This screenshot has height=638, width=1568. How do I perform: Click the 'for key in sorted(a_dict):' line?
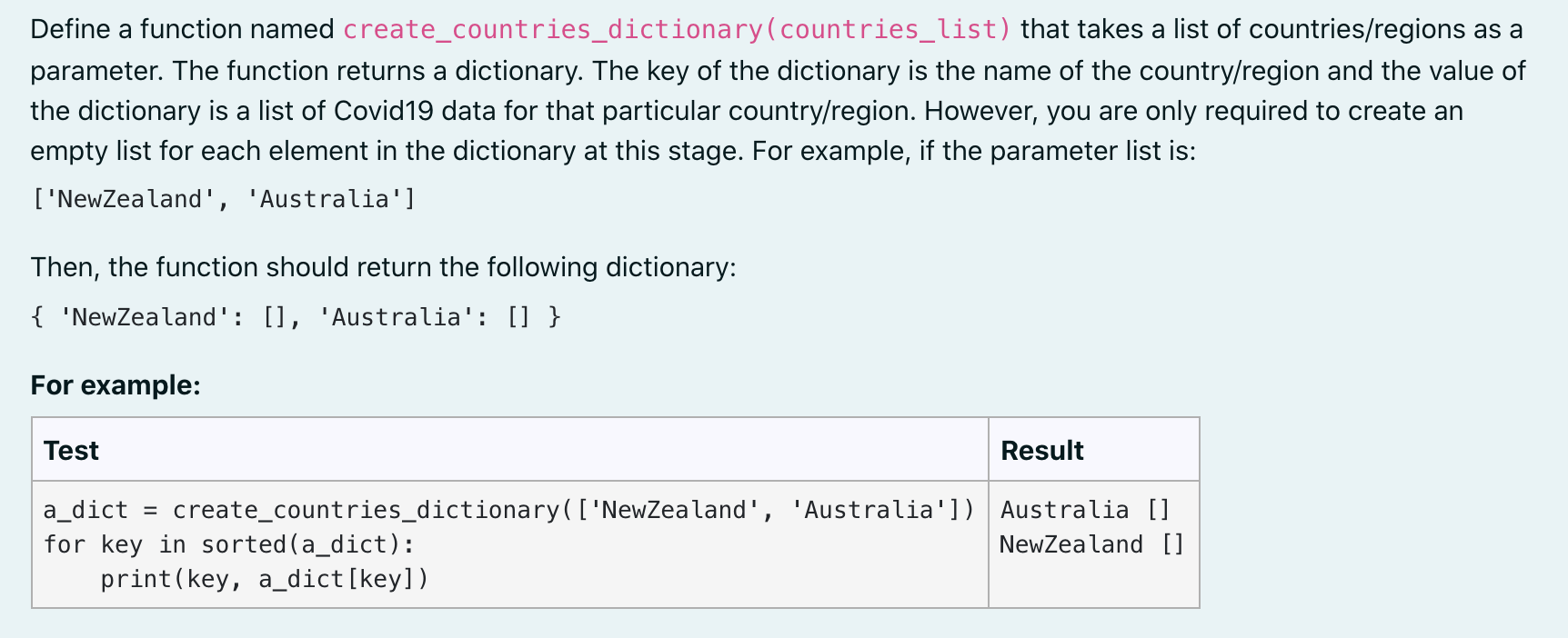coord(229,544)
